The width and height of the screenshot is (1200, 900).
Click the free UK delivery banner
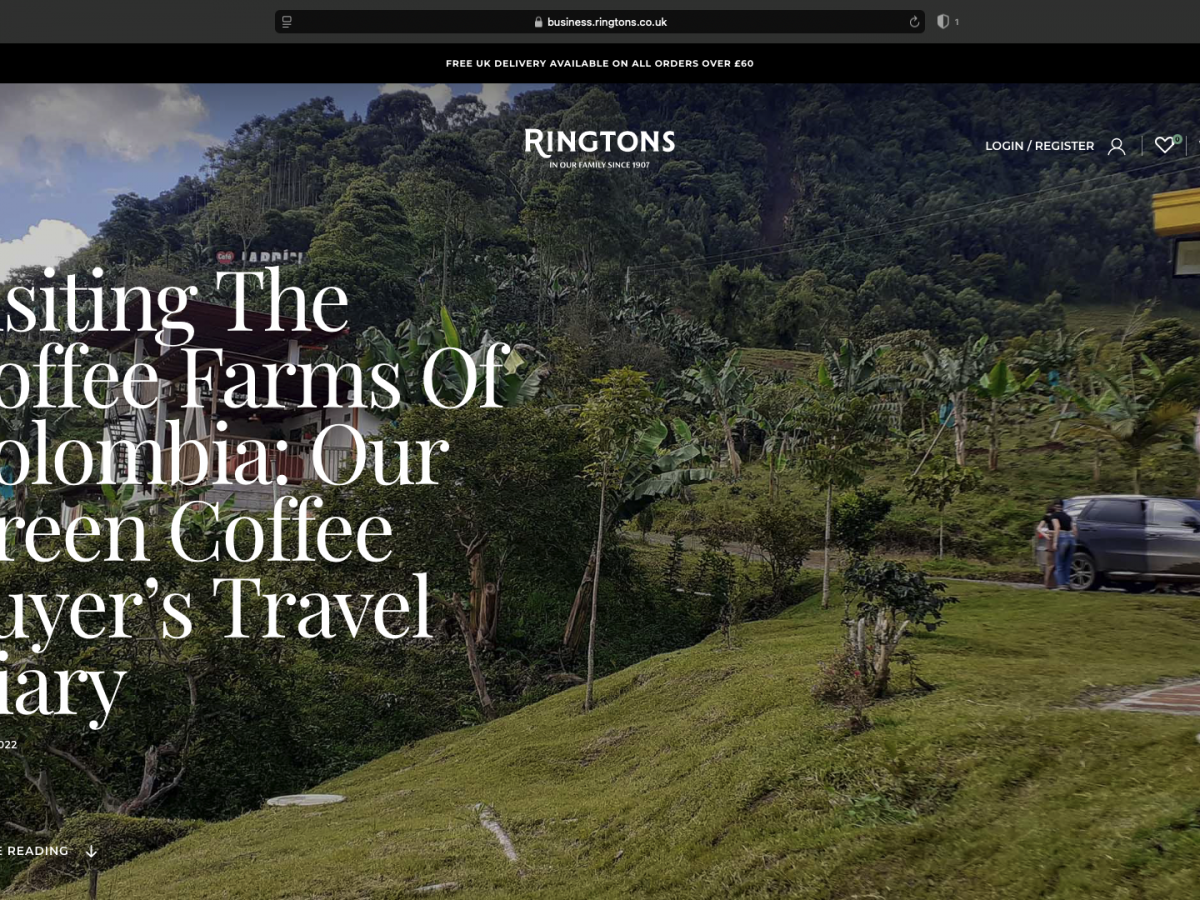coord(600,63)
